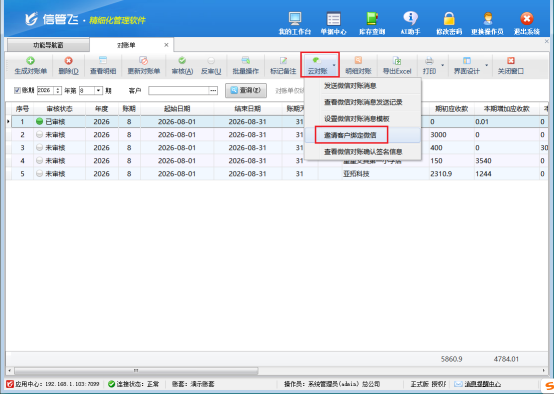Click 批量操作 in the toolbar
554x394 pixels.
(246, 66)
